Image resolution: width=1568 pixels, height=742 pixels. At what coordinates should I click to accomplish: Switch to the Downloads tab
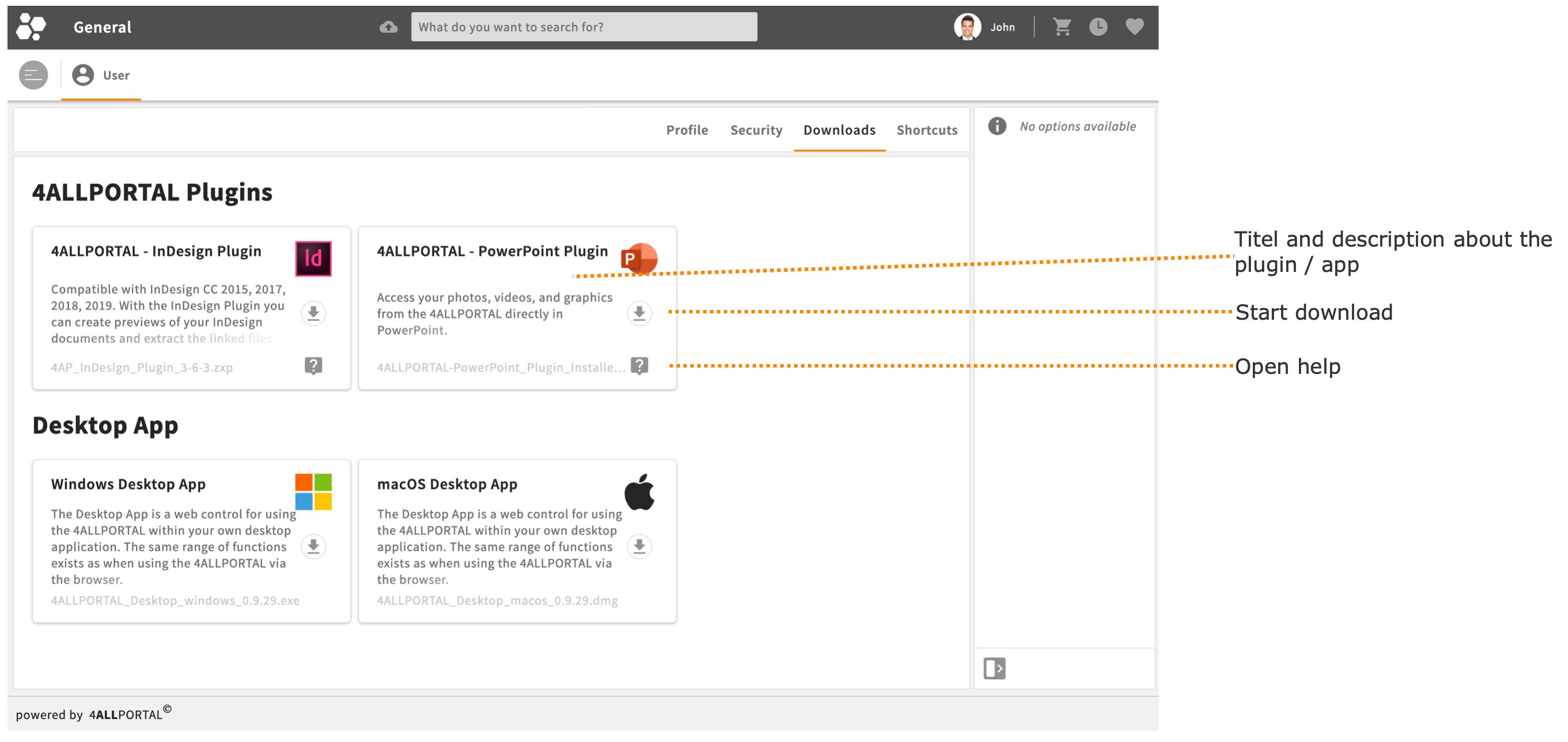[x=840, y=130]
